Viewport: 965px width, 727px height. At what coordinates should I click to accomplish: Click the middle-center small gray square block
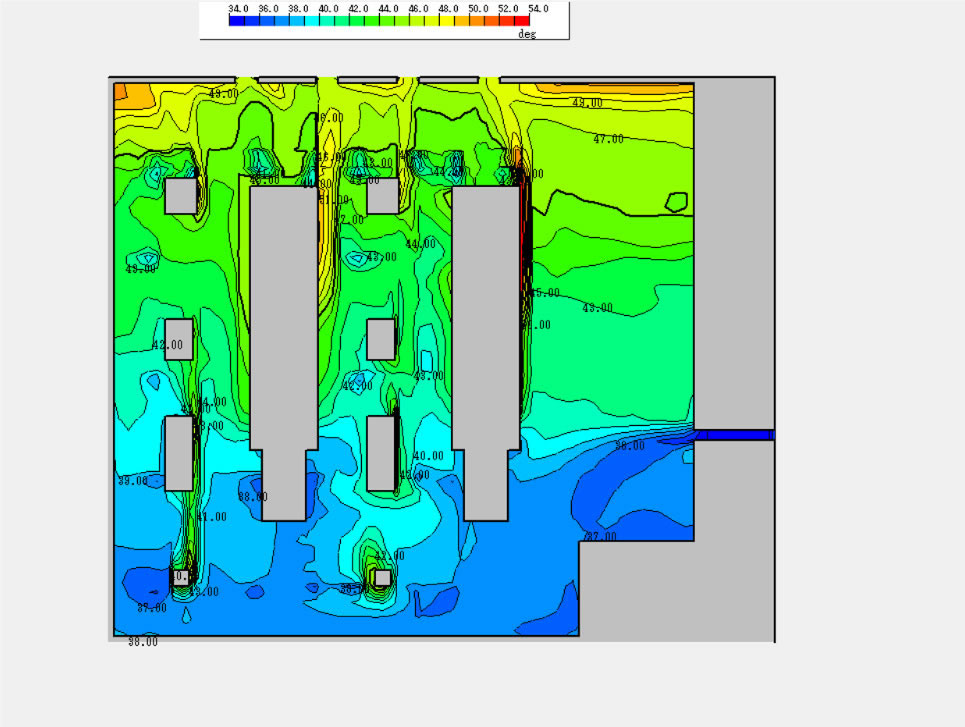pos(381,339)
